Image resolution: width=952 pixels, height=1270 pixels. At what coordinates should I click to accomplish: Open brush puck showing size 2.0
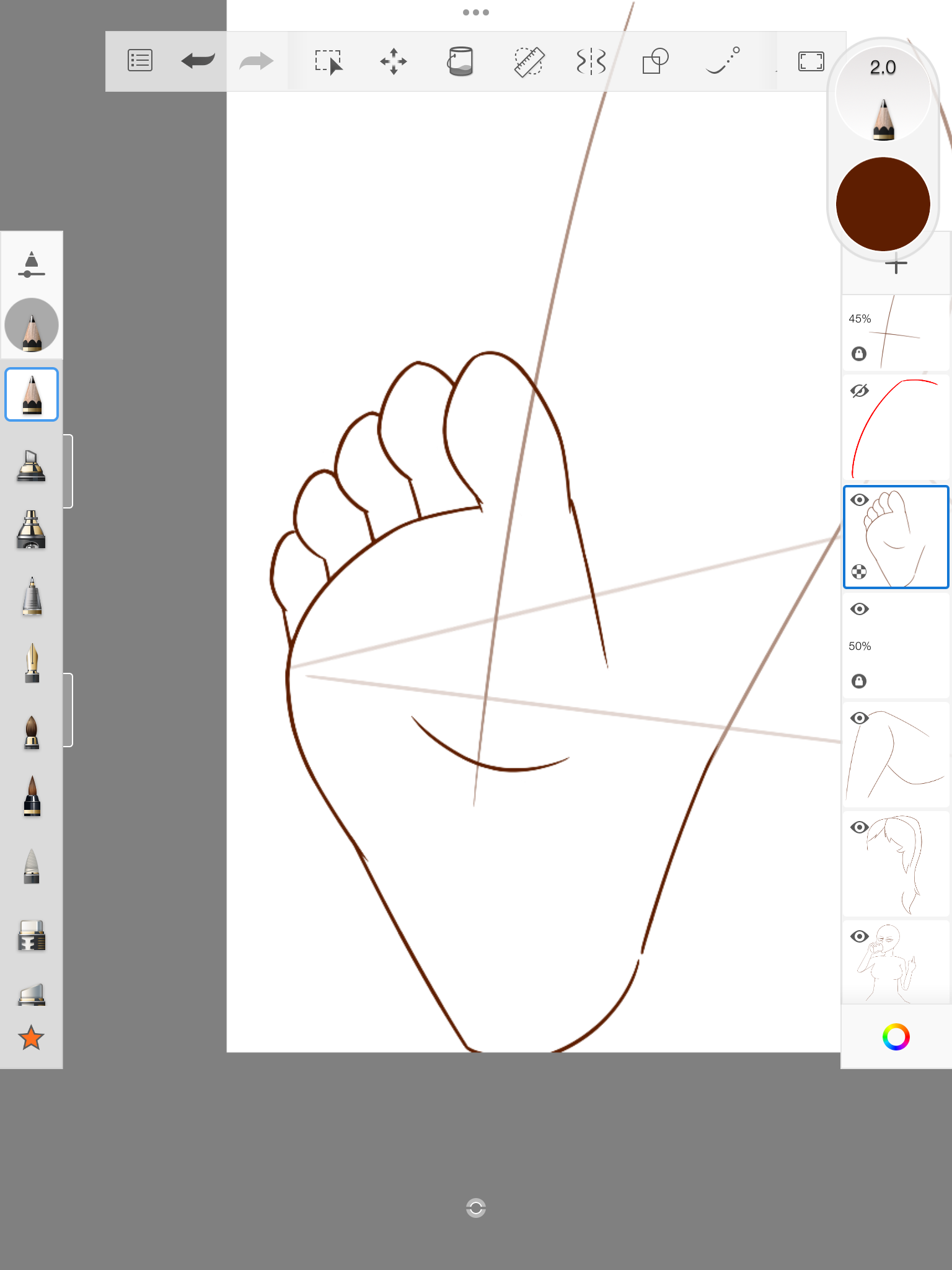click(x=883, y=93)
